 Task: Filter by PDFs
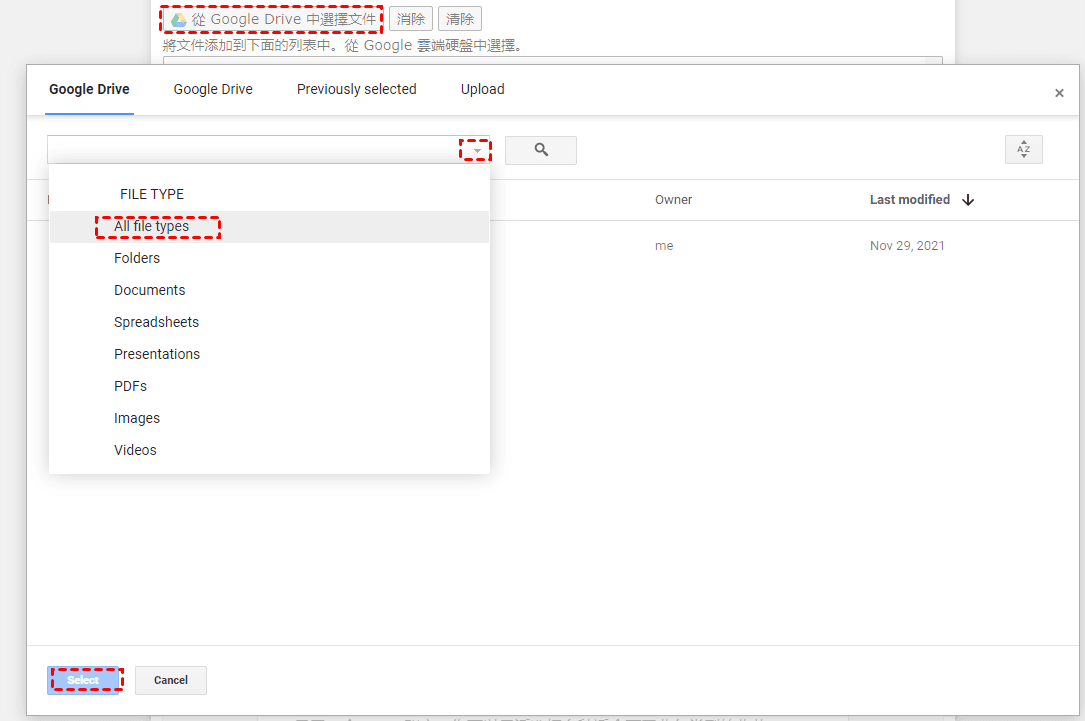[x=269, y=386]
